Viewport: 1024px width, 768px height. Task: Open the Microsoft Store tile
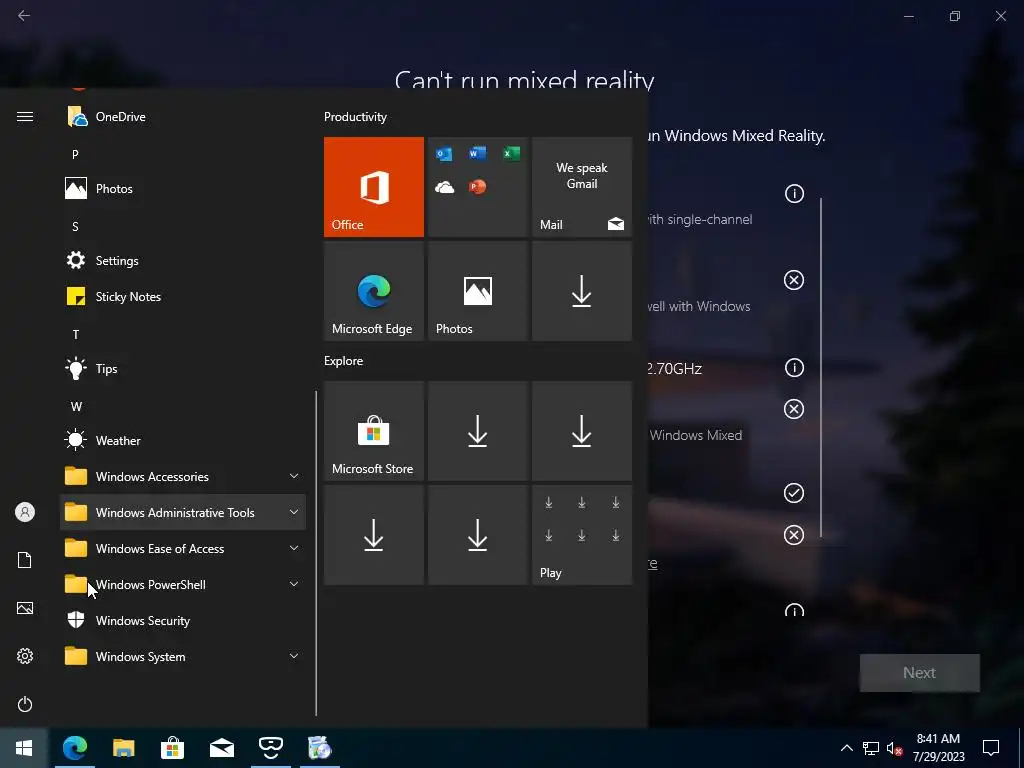click(x=374, y=431)
